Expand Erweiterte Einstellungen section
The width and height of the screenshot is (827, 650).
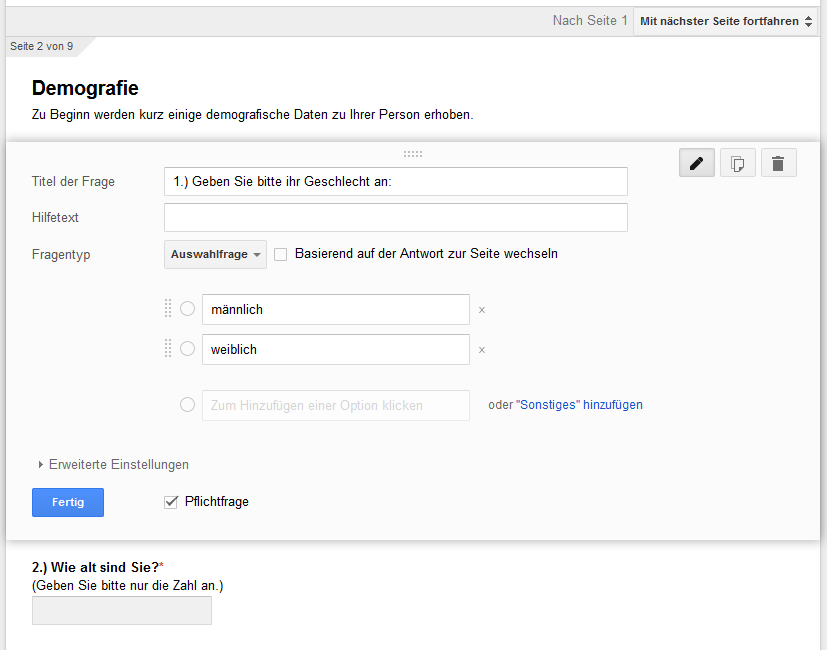coord(113,465)
